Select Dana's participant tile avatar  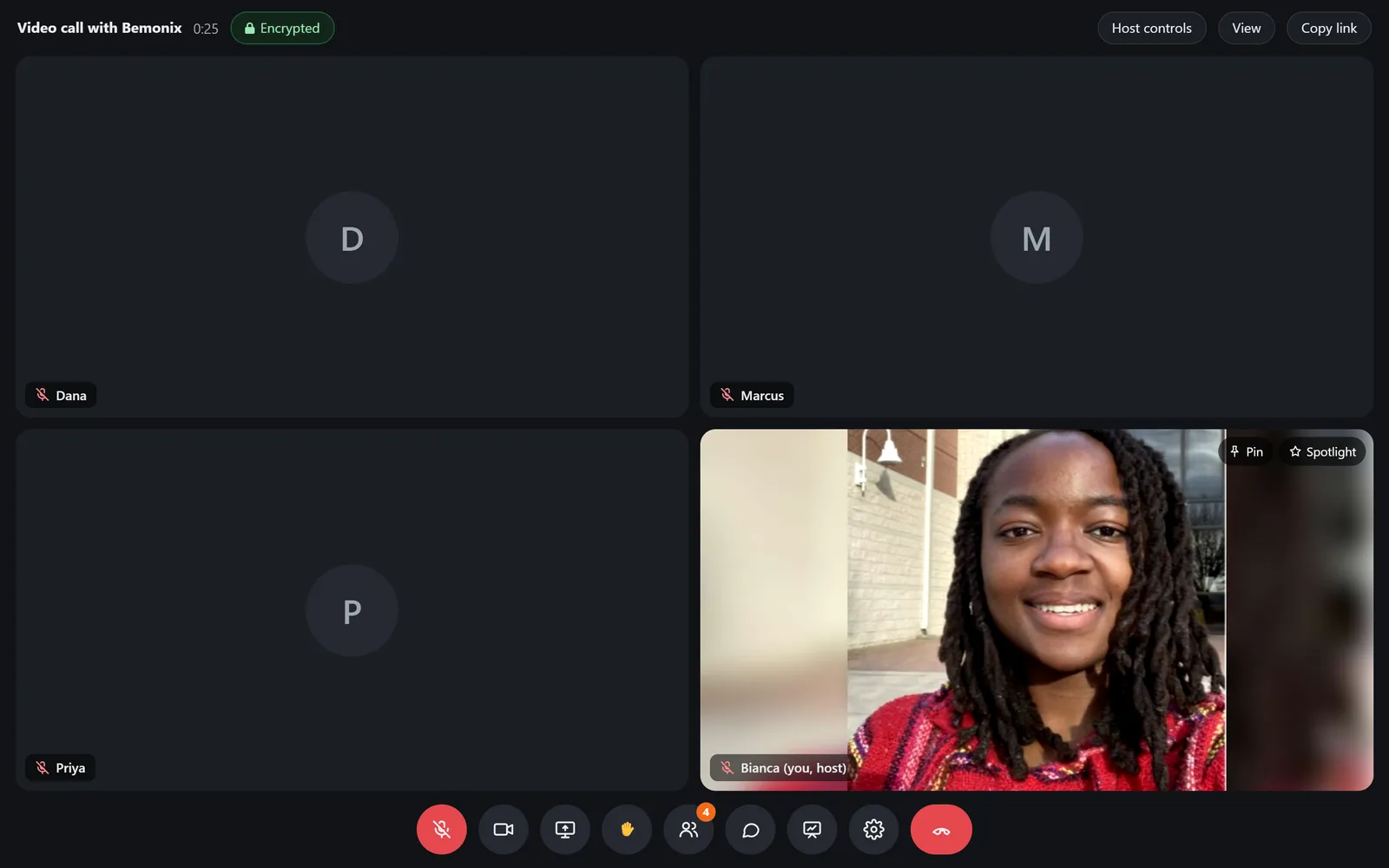(x=352, y=237)
